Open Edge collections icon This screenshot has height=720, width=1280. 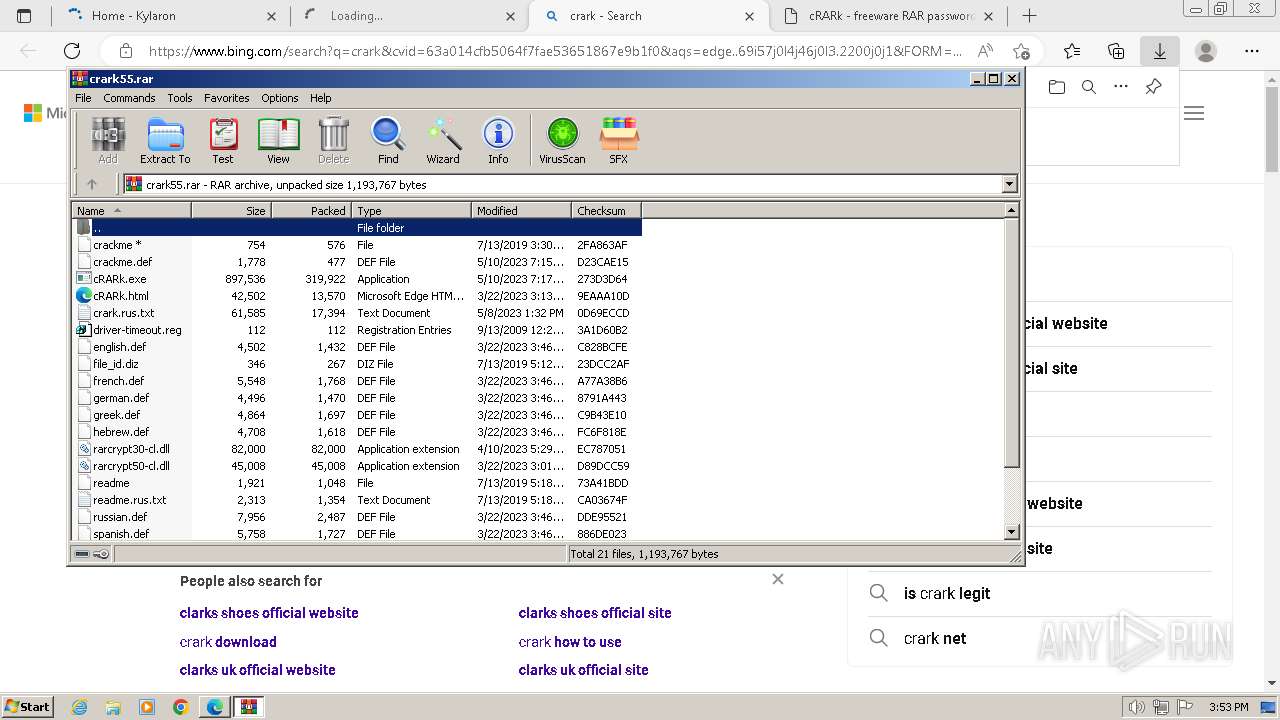click(x=1116, y=51)
